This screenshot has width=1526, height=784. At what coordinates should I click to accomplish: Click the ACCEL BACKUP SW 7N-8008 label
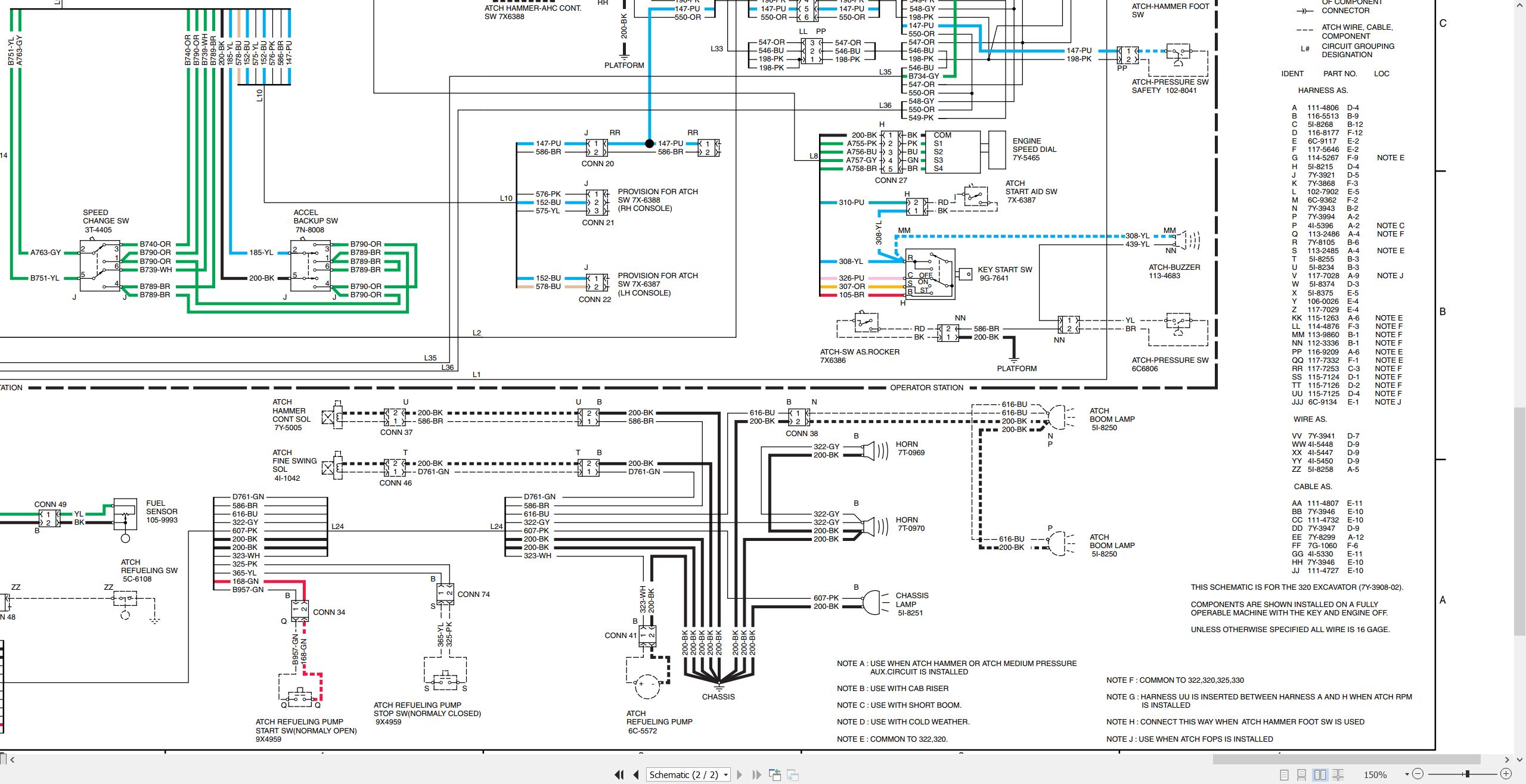coord(315,221)
